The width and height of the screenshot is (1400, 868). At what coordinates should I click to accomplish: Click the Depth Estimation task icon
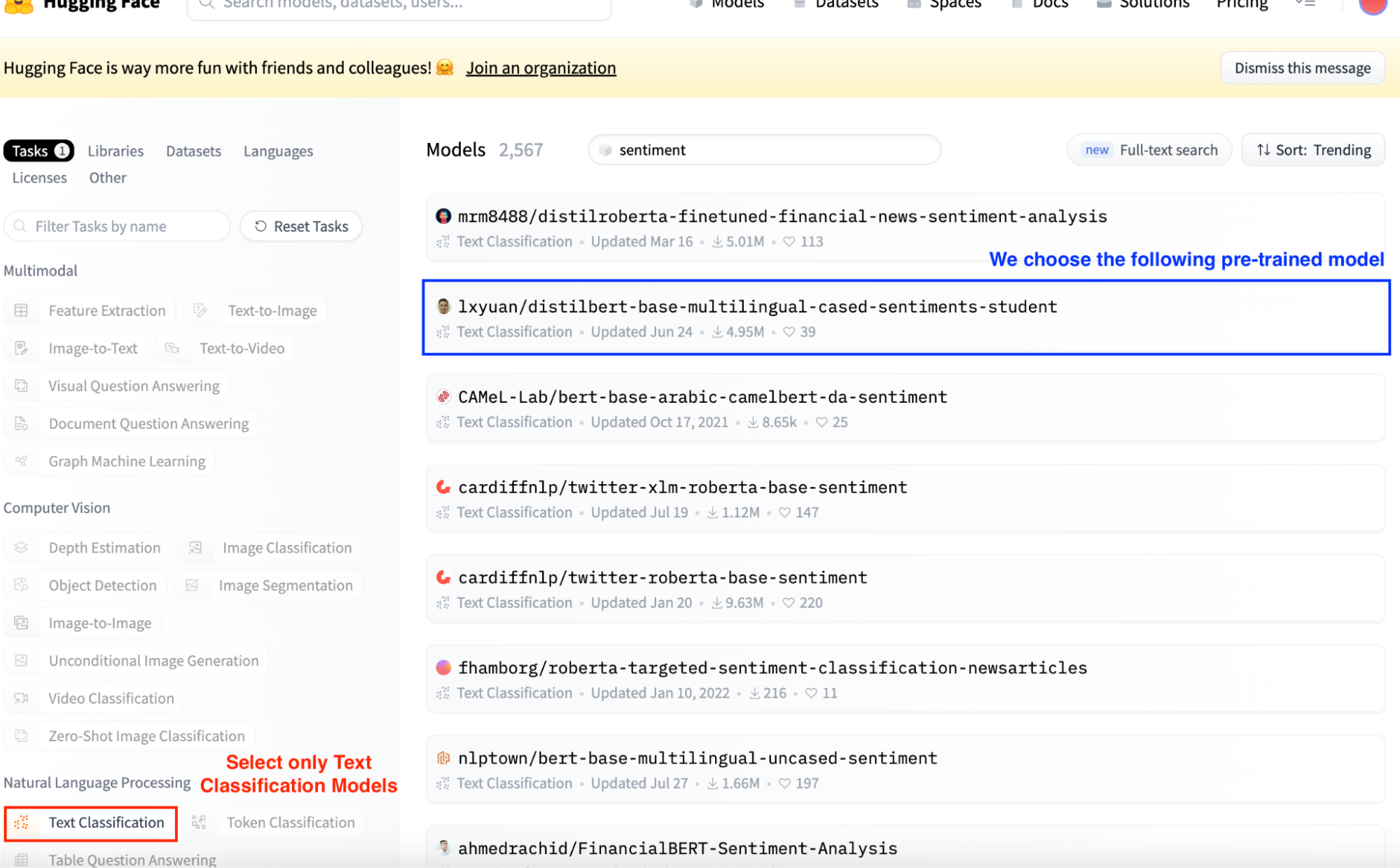(22, 547)
